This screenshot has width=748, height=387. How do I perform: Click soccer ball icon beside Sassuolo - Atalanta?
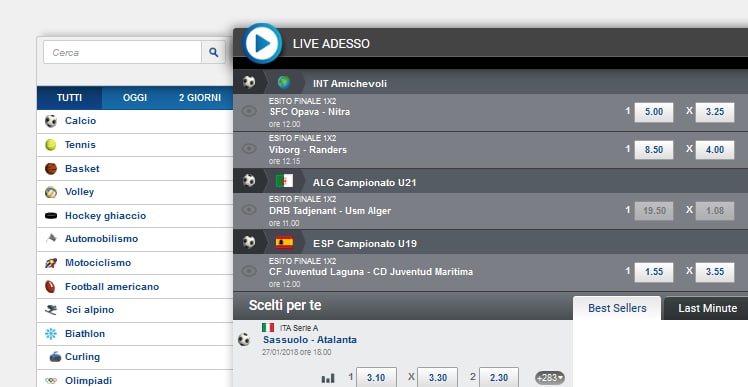[x=244, y=339]
